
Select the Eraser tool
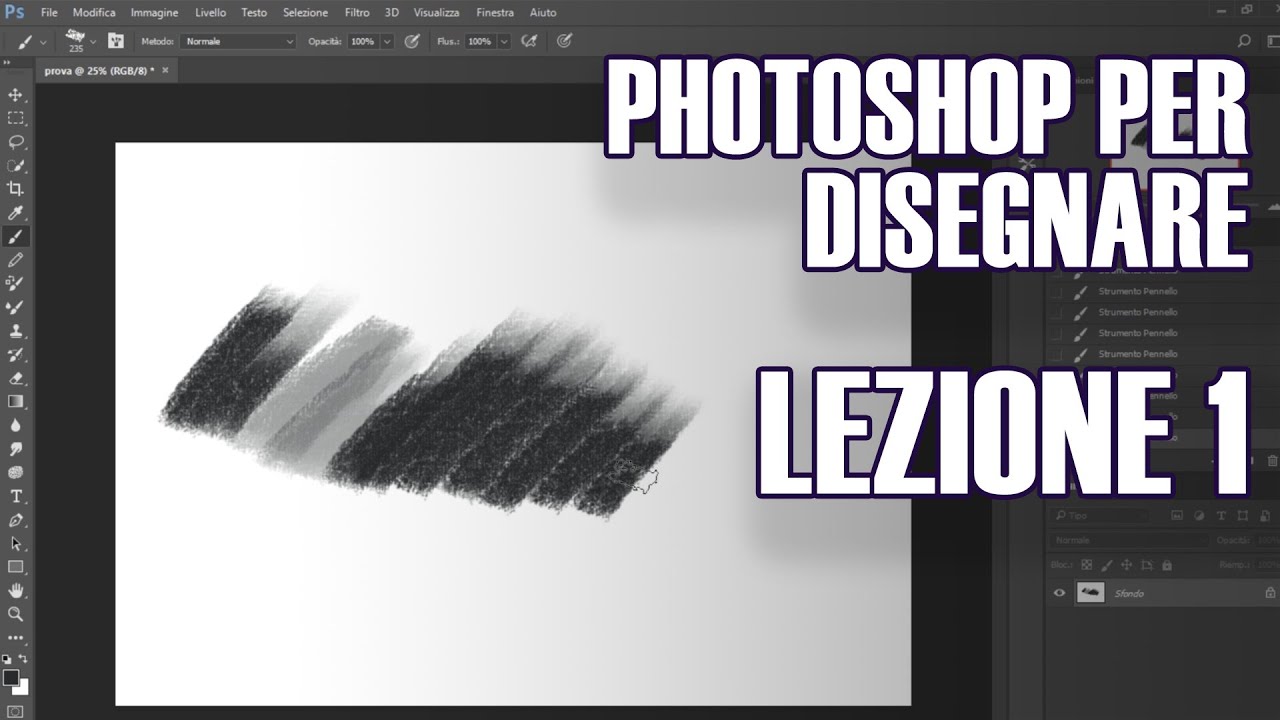click(15, 378)
